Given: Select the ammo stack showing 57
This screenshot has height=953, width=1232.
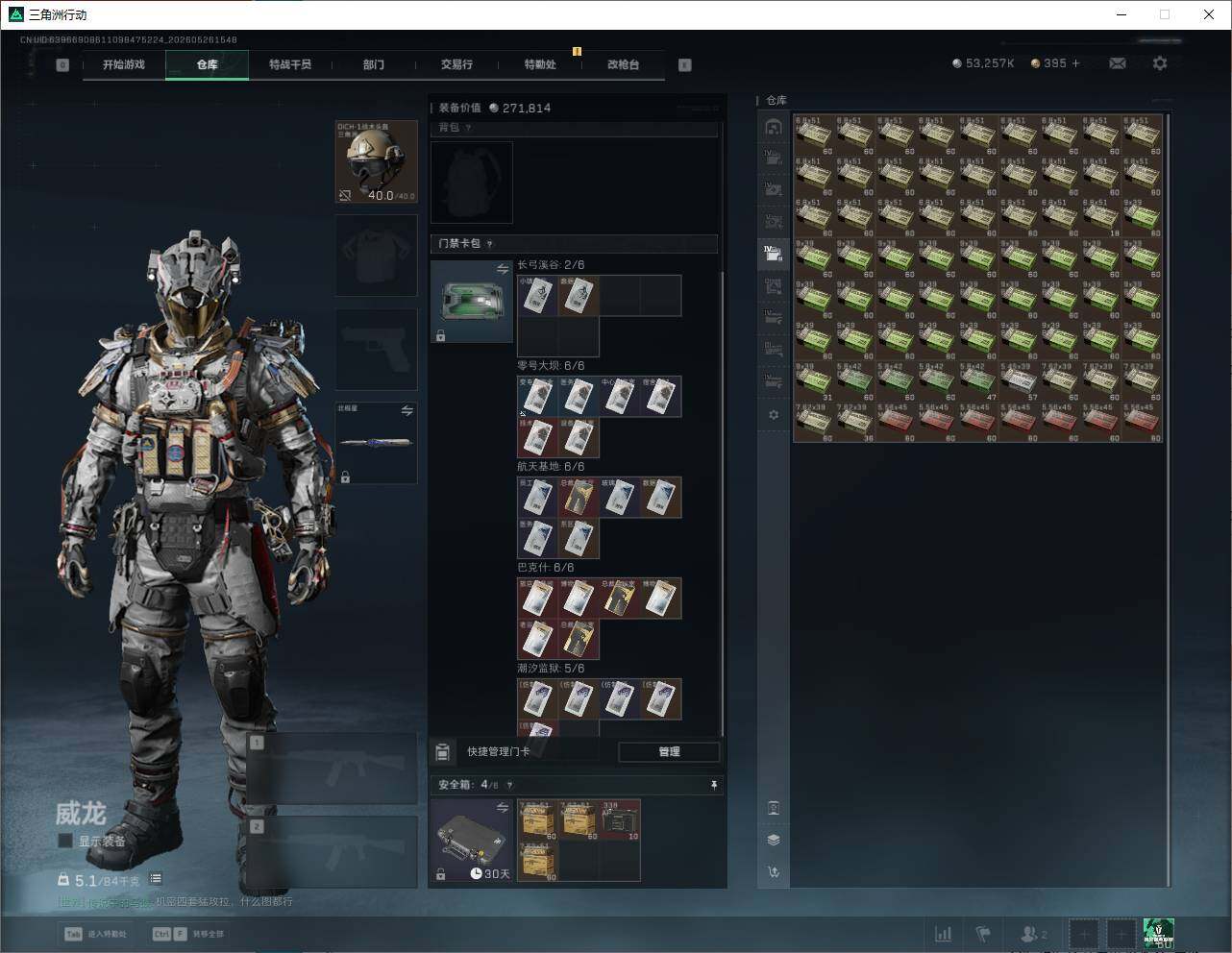Looking at the screenshot, I should pos(1019,381).
